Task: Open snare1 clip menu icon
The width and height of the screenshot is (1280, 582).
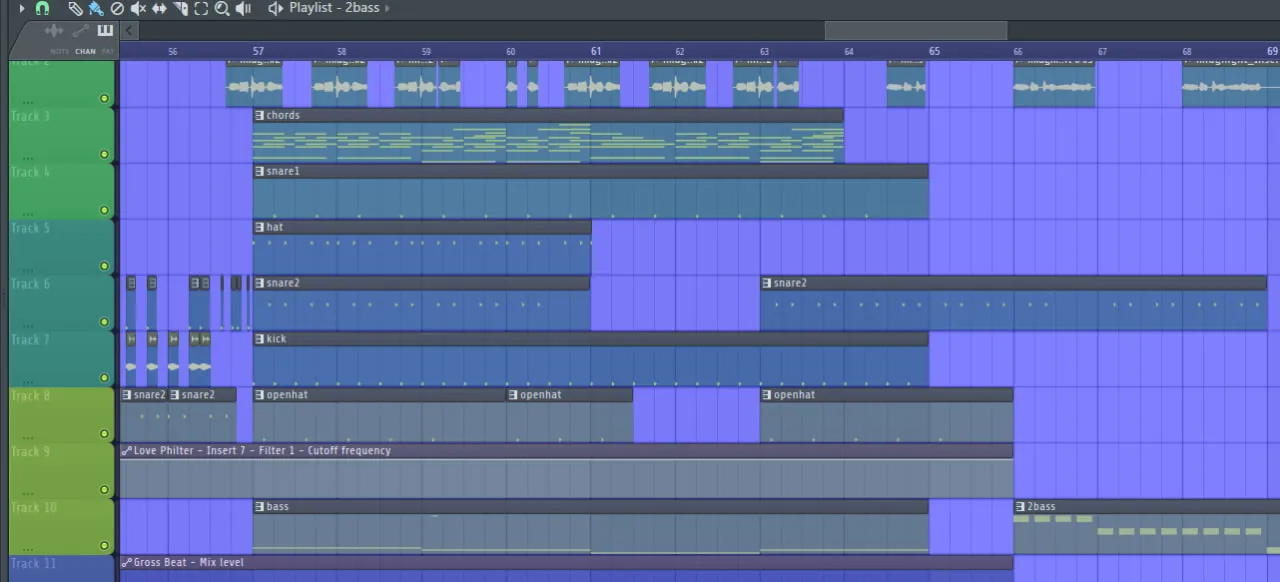Action: (x=260, y=171)
